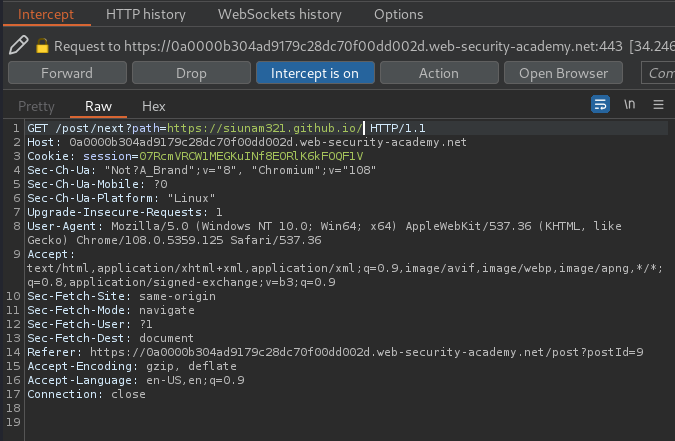Viewport: 675px width, 441px height.
Task: Forward the intercepted request
Action: pyautogui.click(x=67, y=73)
